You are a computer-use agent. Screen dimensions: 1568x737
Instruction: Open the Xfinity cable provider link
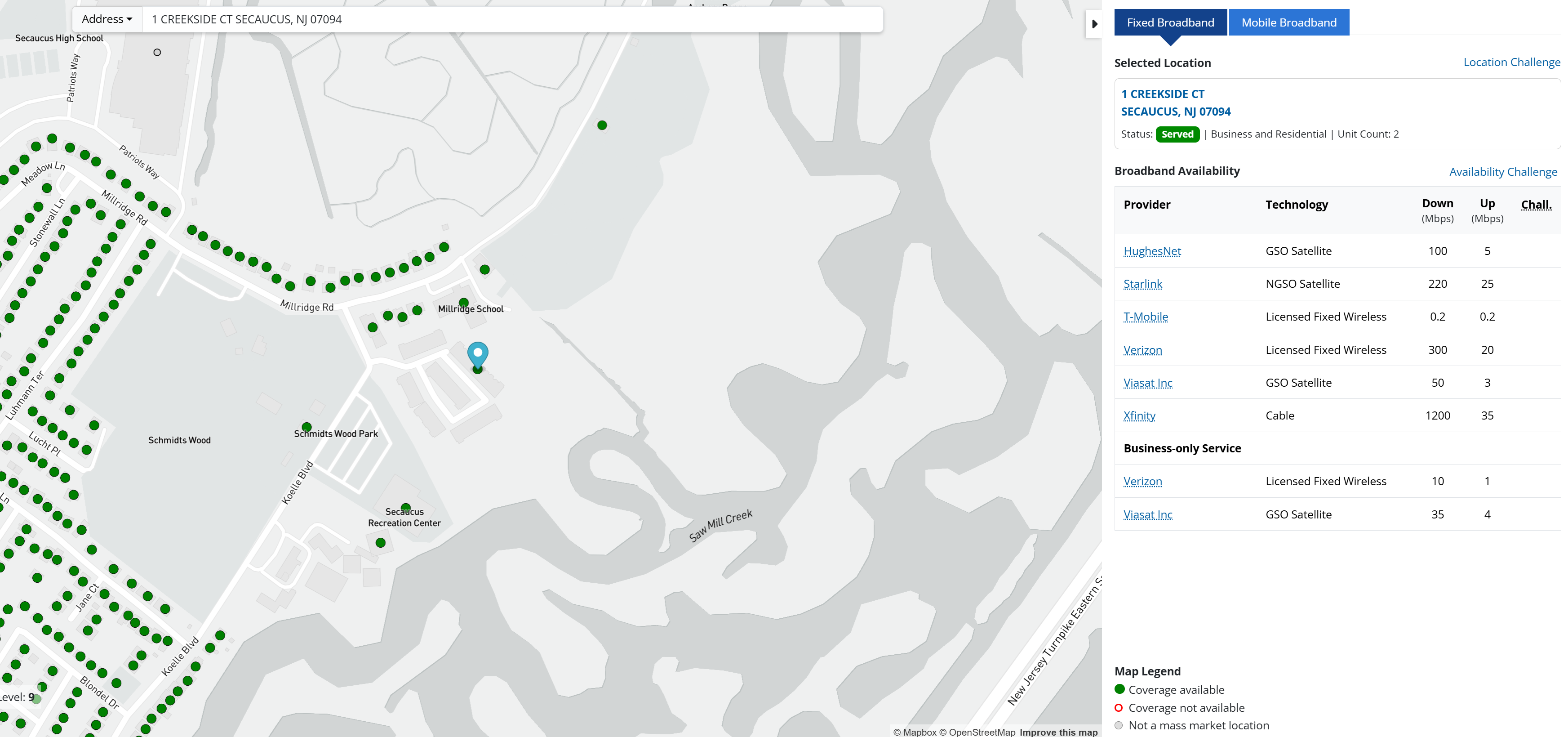(1138, 415)
